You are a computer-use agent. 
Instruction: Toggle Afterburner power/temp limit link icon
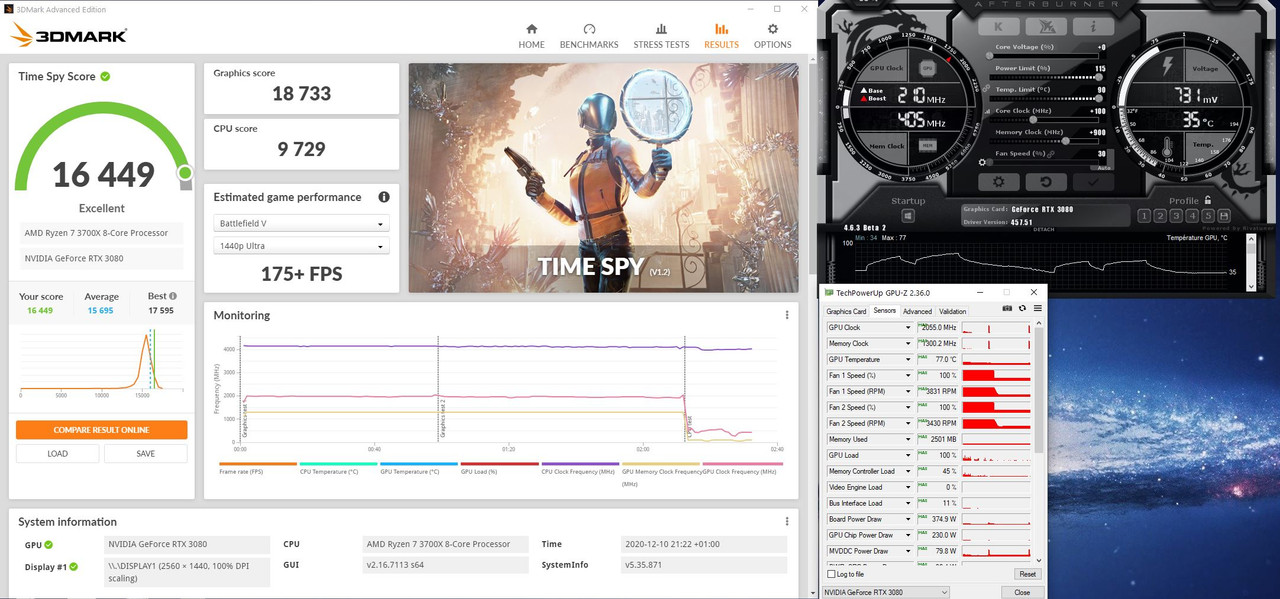pyautogui.click(x=986, y=89)
